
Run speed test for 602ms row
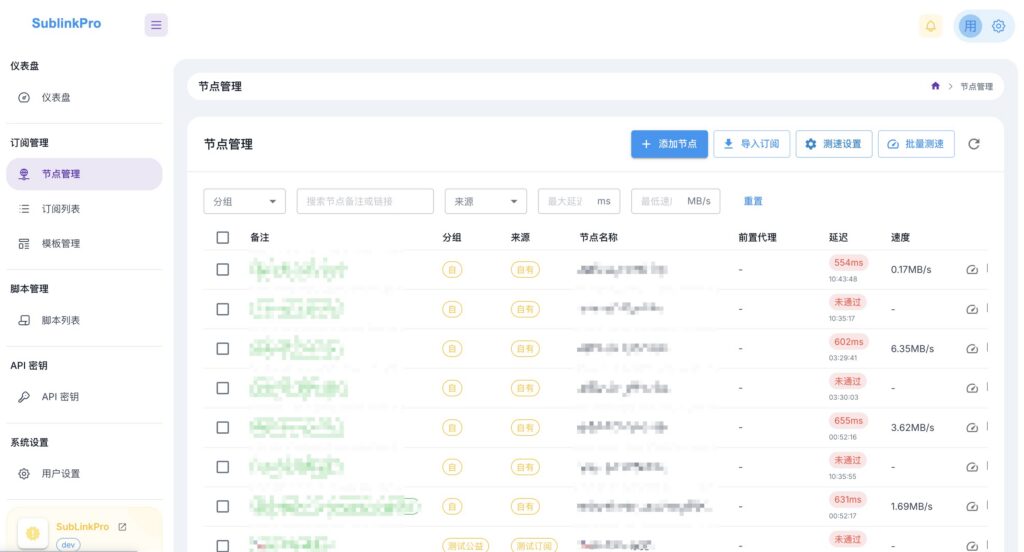(x=972, y=349)
